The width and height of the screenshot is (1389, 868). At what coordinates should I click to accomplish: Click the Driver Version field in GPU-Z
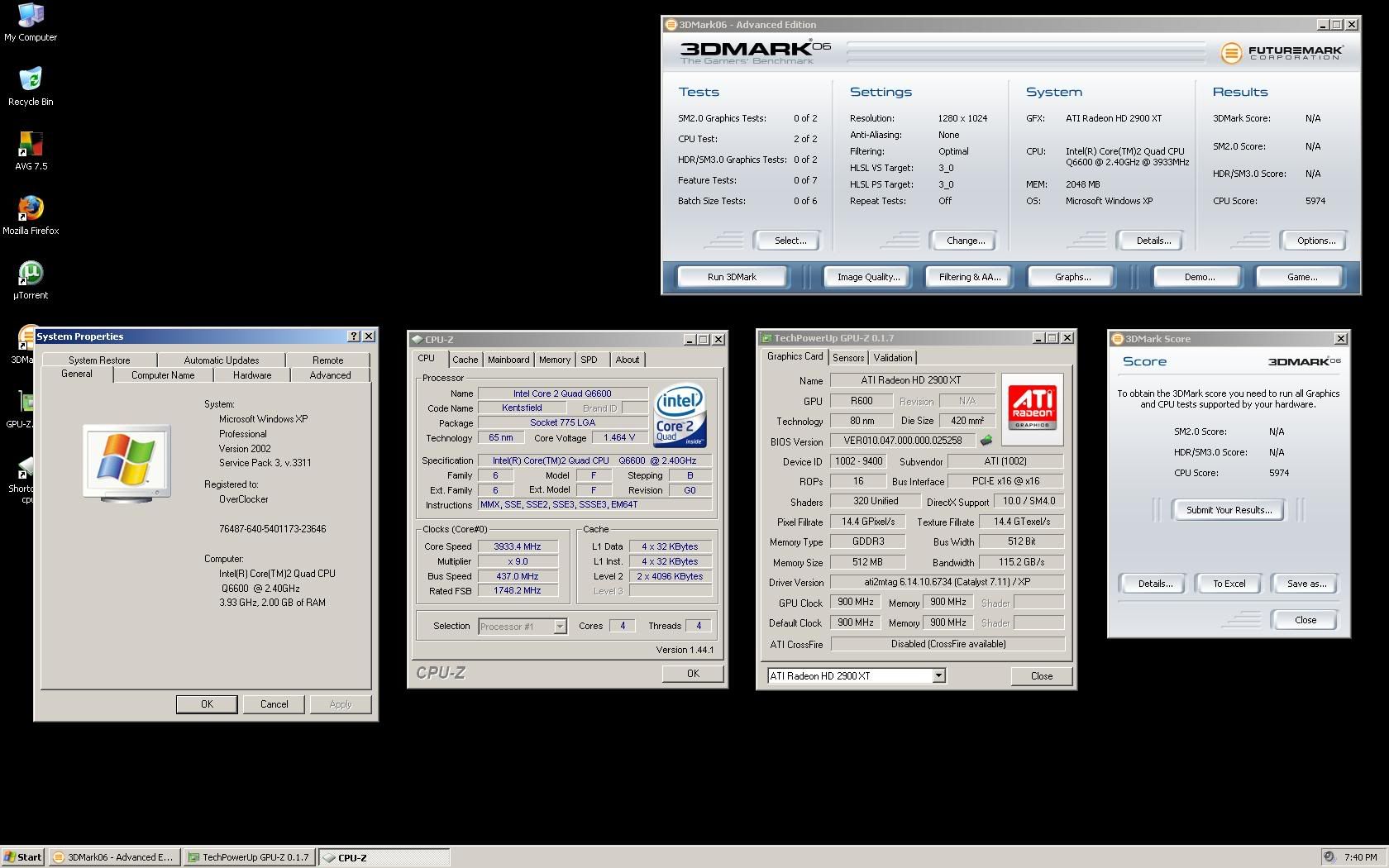[x=947, y=582]
